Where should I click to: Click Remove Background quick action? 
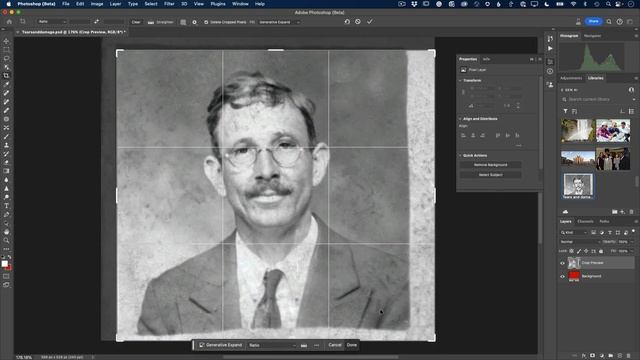click(490, 165)
